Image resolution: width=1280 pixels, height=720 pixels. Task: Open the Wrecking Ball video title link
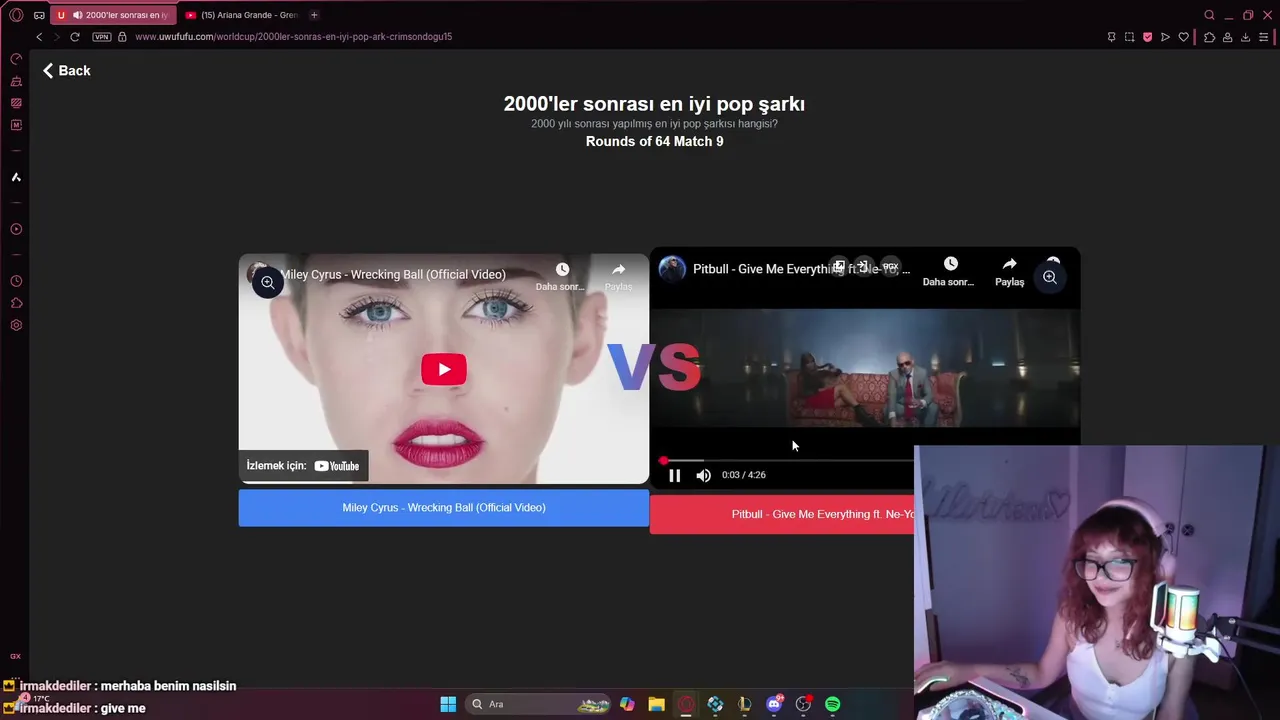pos(392,275)
